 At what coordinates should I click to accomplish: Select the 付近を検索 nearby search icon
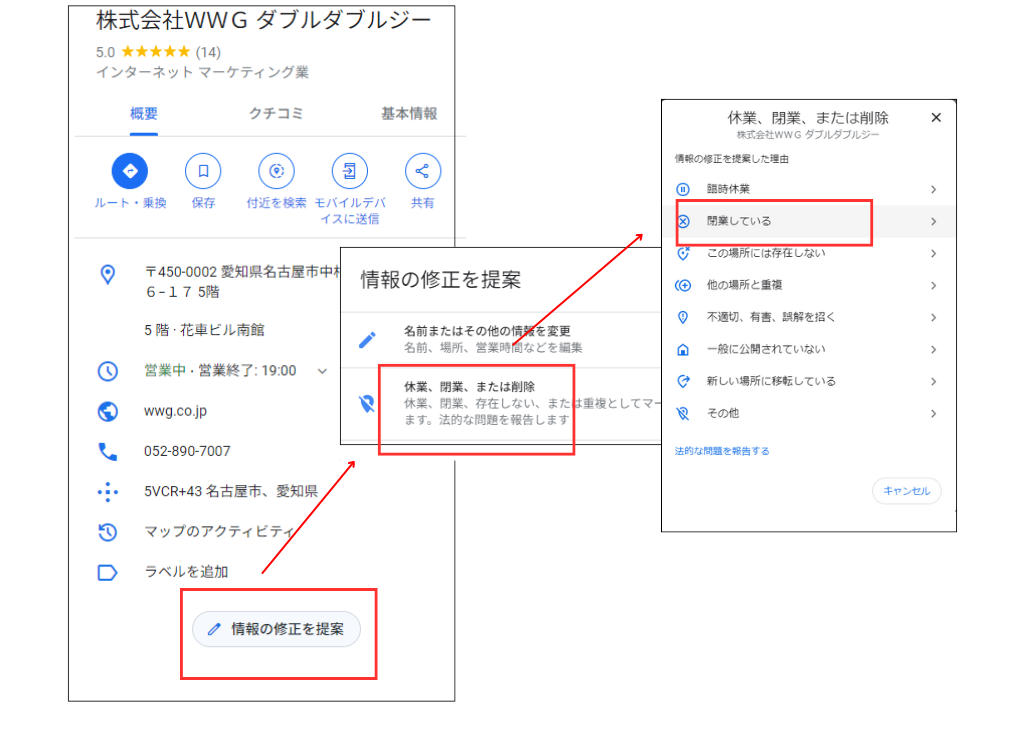coord(275,171)
